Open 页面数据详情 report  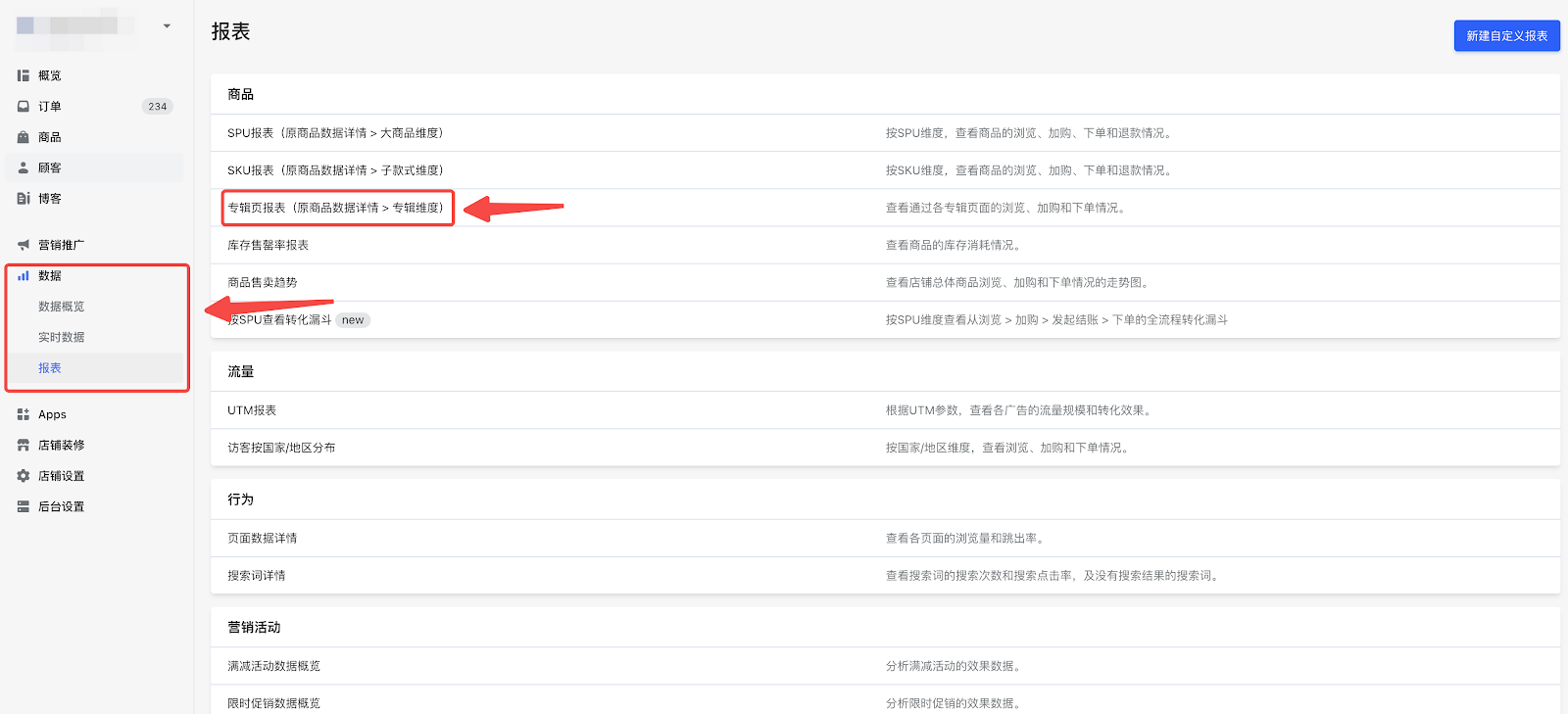tap(262, 538)
